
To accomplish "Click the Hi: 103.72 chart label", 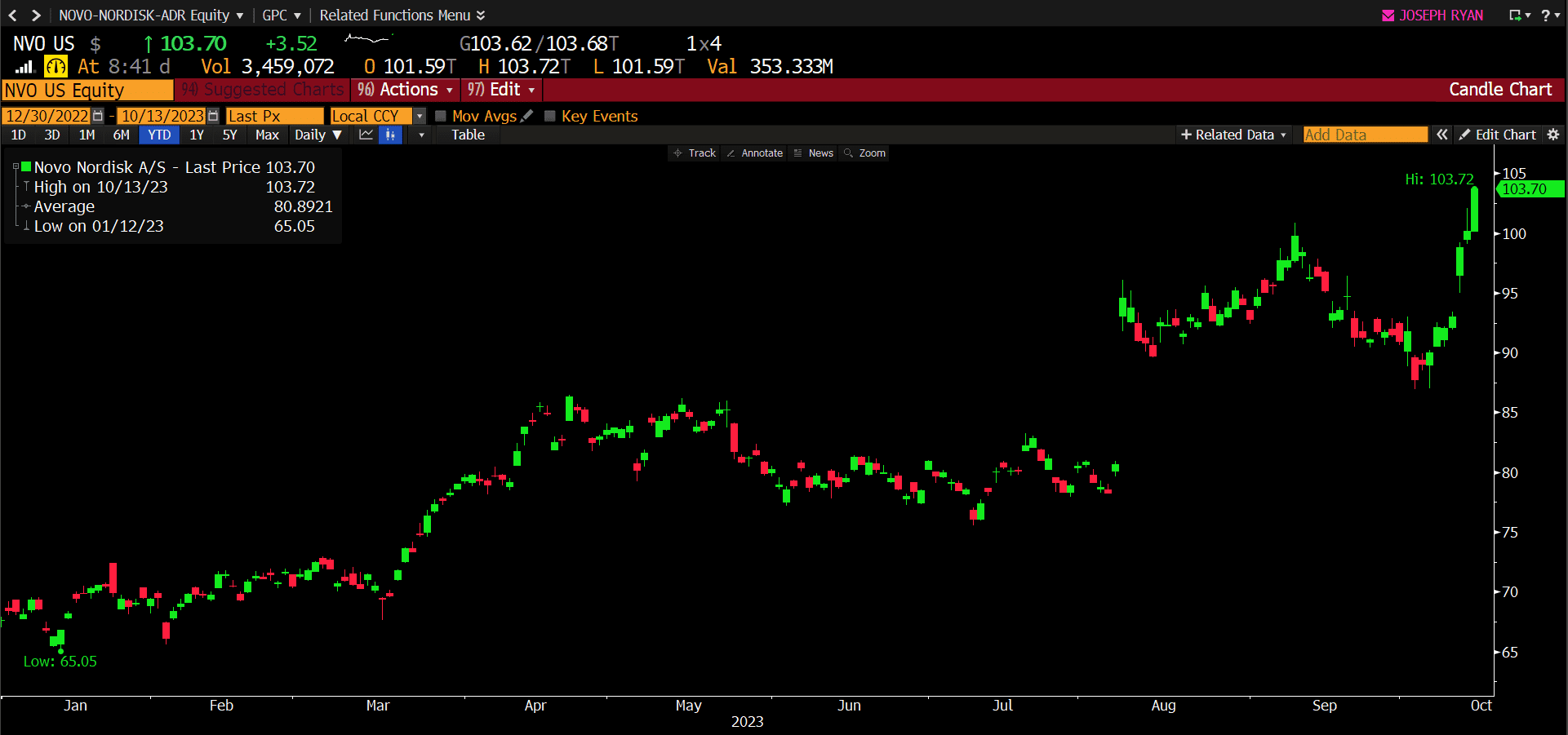I will pyautogui.click(x=1439, y=179).
